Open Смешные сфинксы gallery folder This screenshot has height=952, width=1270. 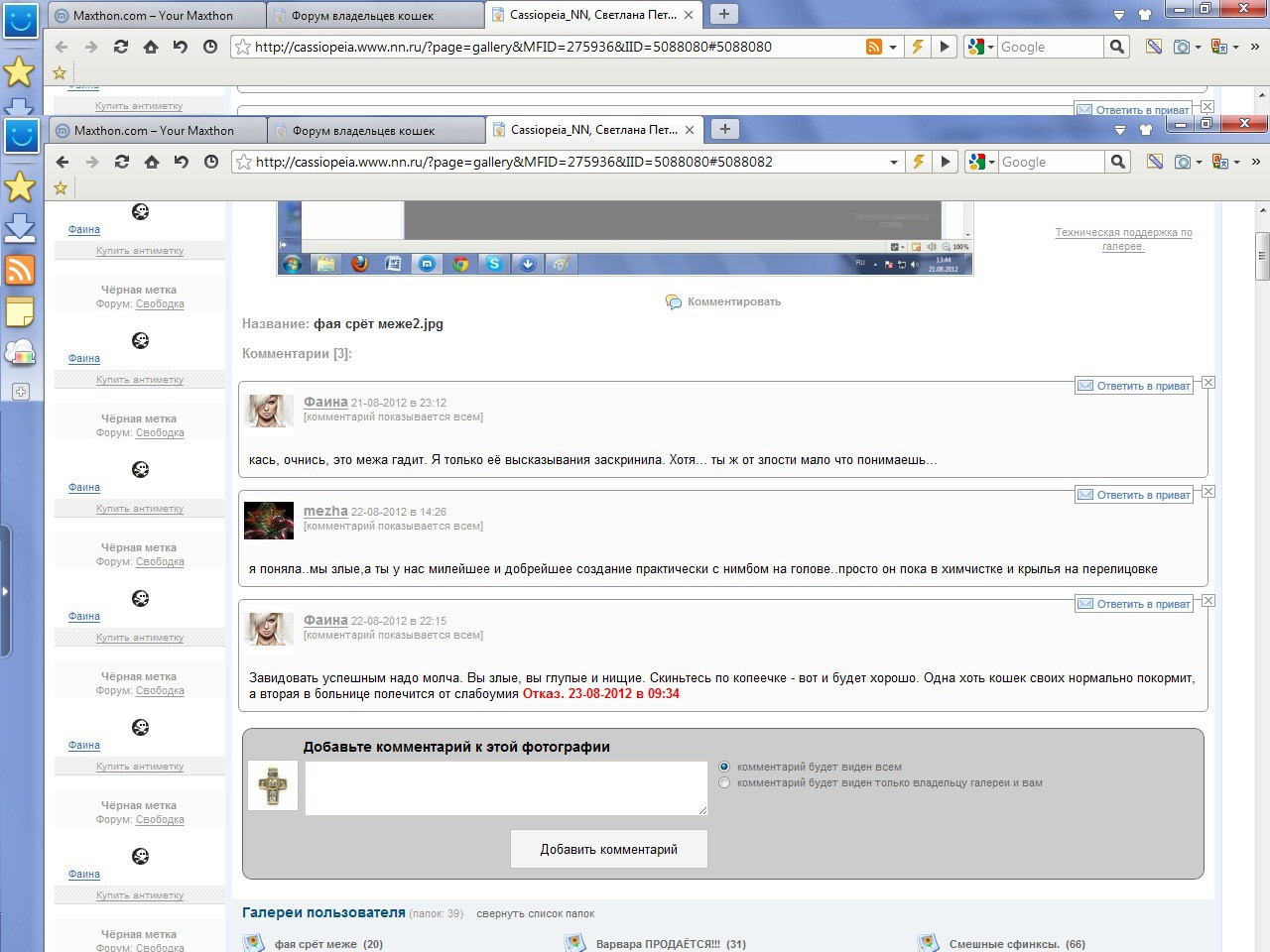pos(1017,944)
